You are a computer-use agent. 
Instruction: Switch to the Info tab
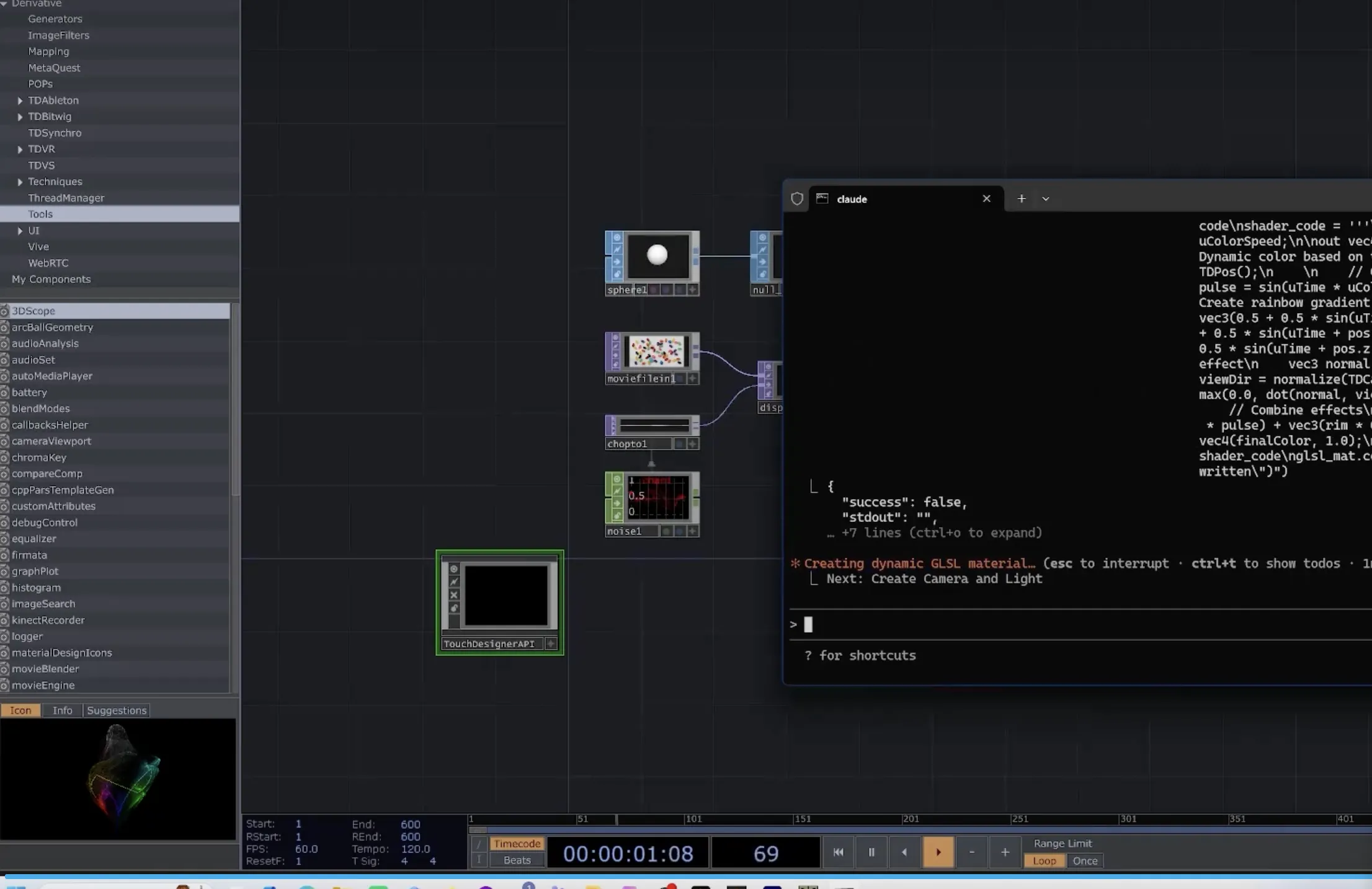tap(62, 710)
